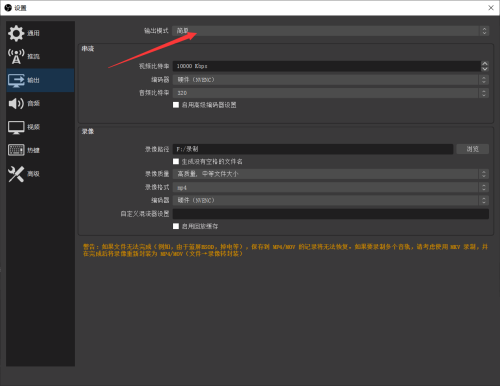Open the 音频 (Audio) speaker icon page
This screenshot has height=386, width=500.
pos(16,103)
